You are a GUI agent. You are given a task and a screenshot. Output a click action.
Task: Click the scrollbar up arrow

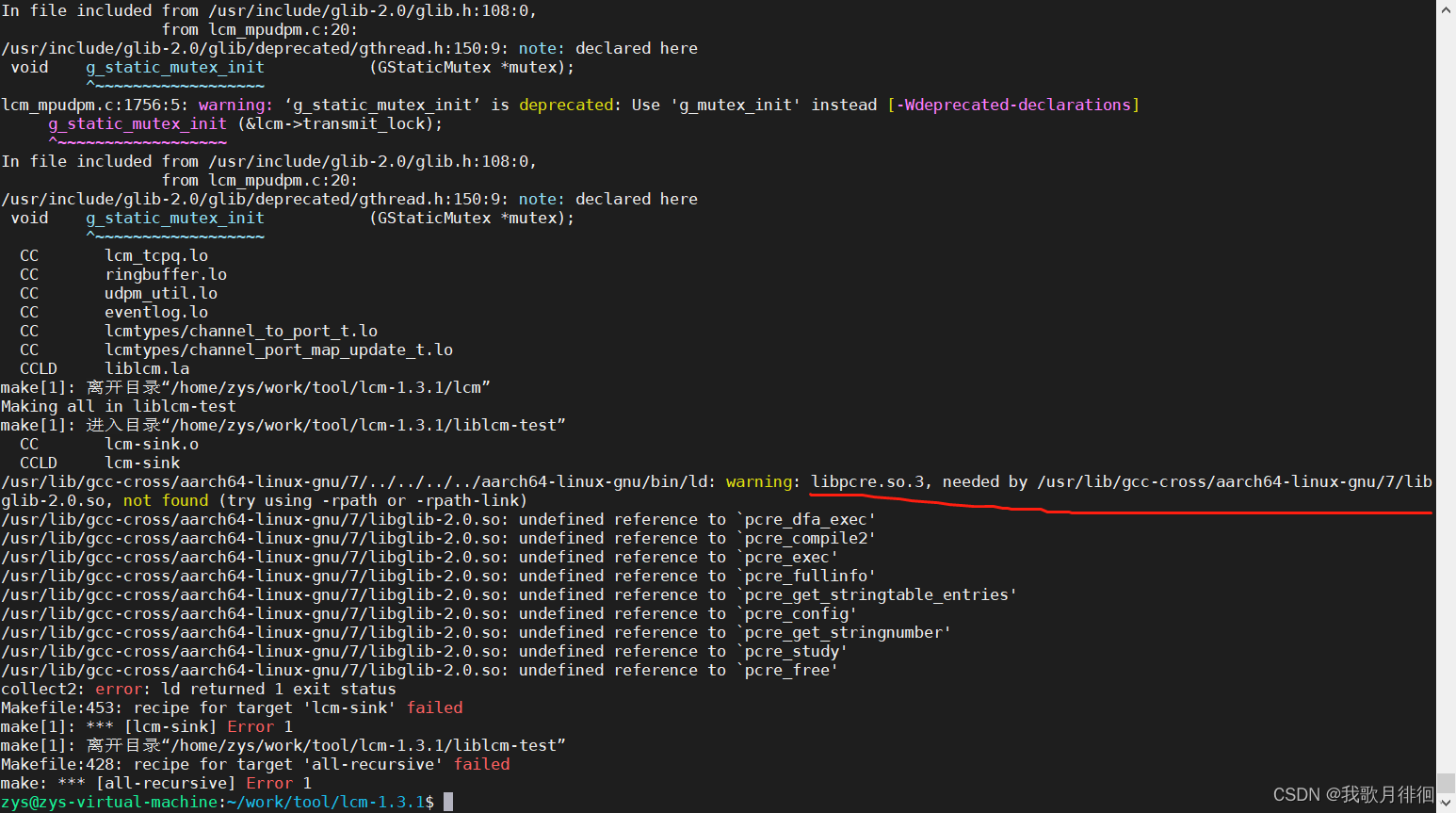(1446, 9)
